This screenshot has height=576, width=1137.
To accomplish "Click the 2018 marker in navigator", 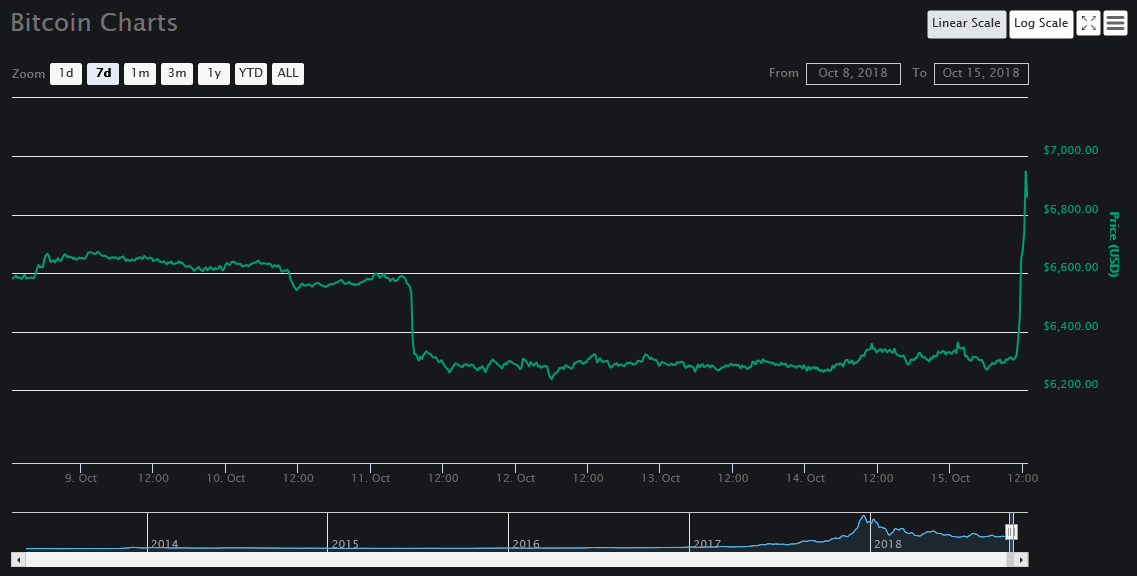I will click(x=888, y=544).
